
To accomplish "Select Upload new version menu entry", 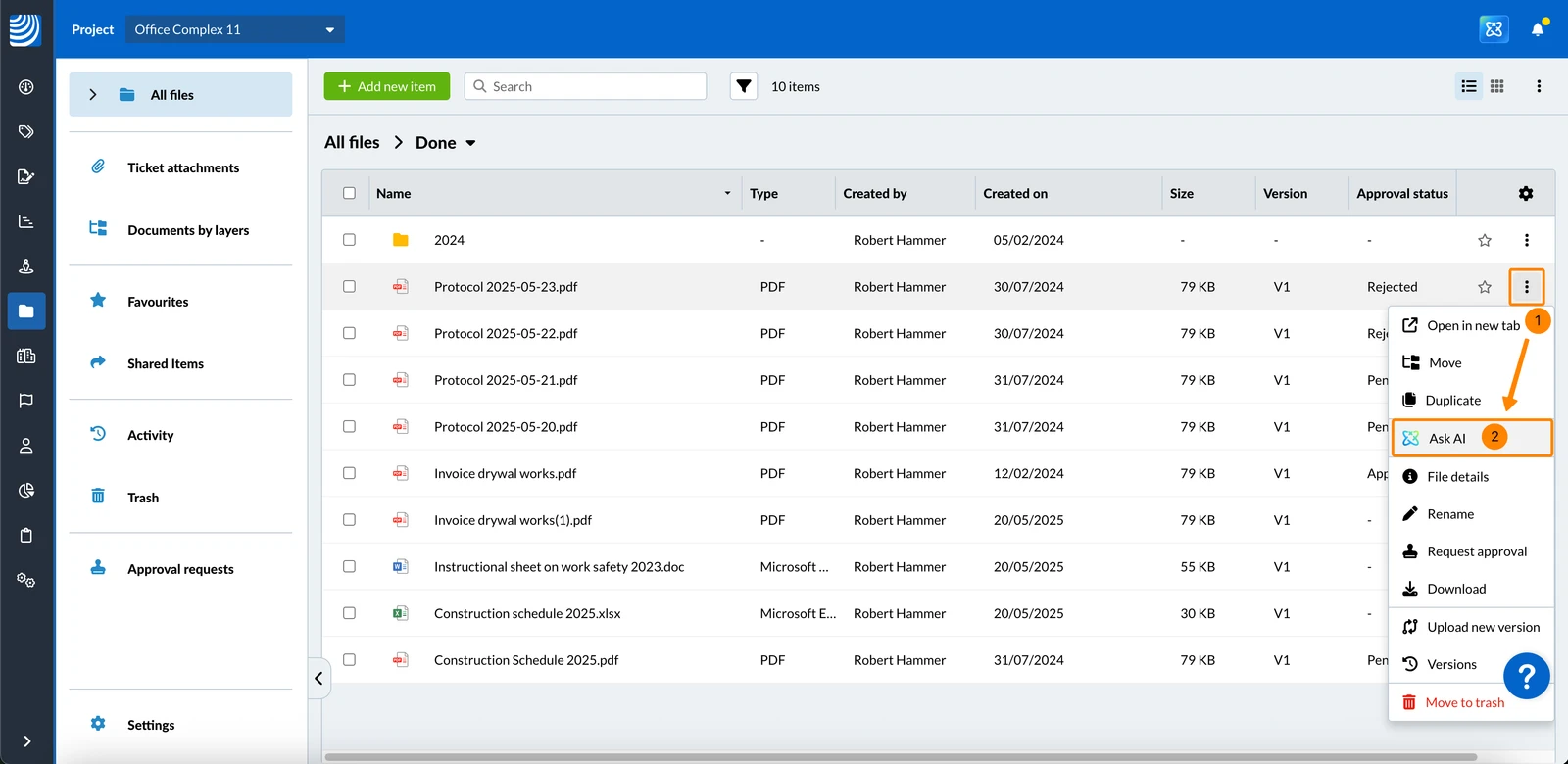I will point(1471,627).
